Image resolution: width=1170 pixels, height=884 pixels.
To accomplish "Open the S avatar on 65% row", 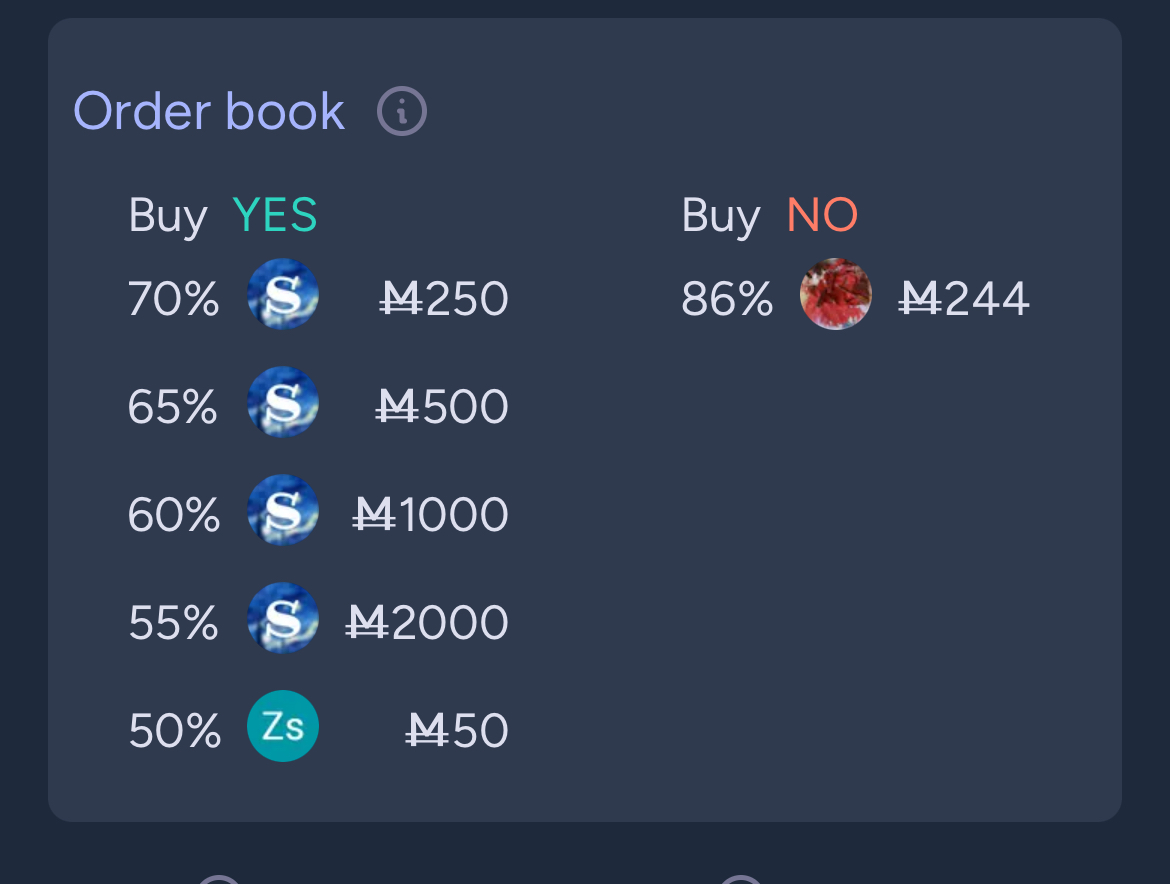I will [283, 402].
